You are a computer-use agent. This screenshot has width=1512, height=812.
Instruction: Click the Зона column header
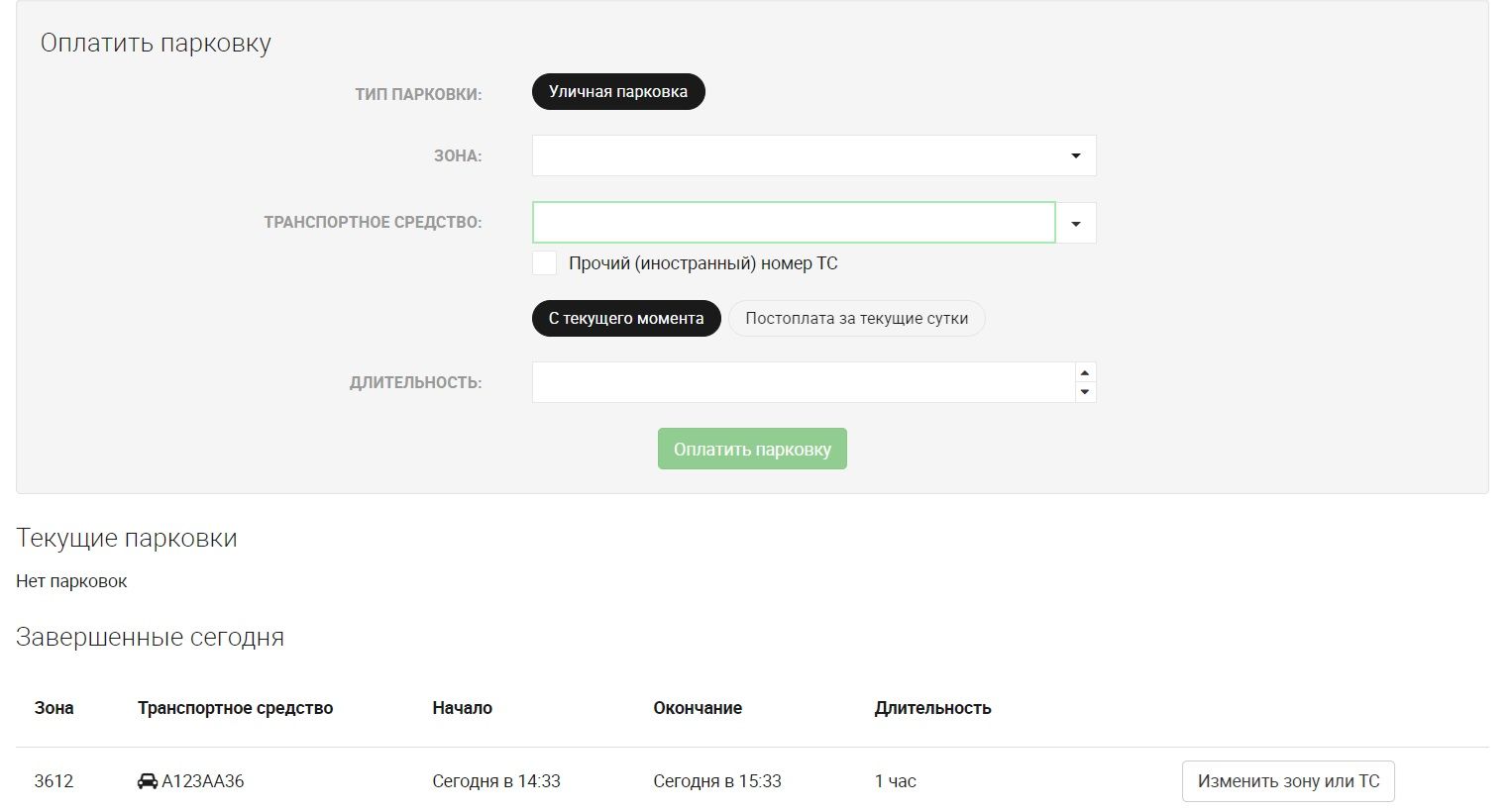click(x=54, y=708)
